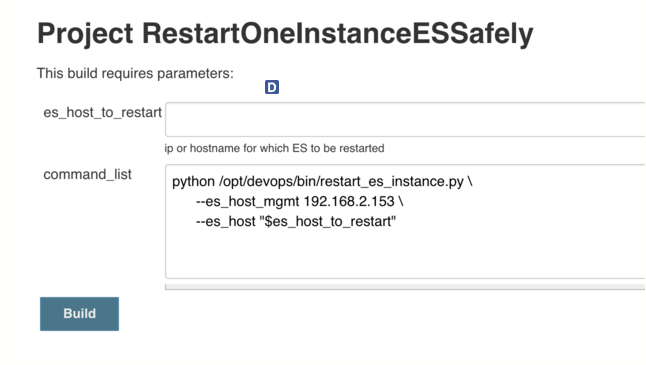This screenshot has height=365, width=646.
Task: Click the 'python /opt/devops/bin/restart_es_instance.py' line
Action: 322,182
